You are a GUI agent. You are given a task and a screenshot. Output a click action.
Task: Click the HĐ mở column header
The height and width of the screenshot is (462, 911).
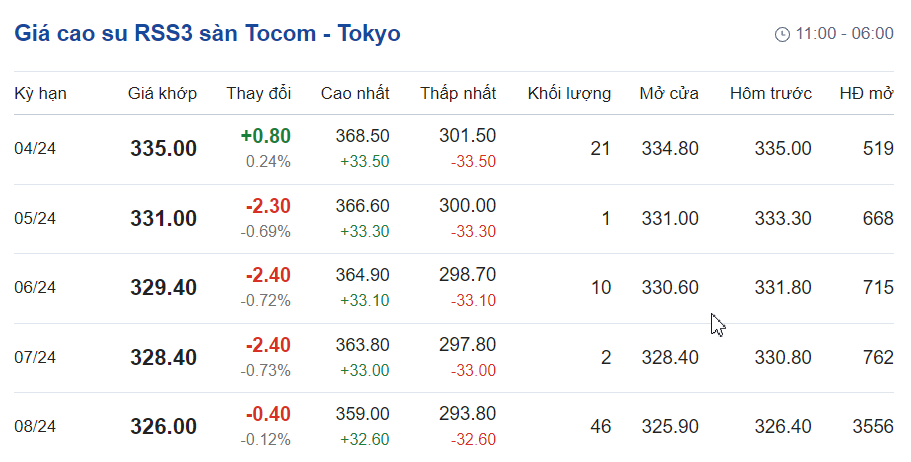tap(866, 94)
